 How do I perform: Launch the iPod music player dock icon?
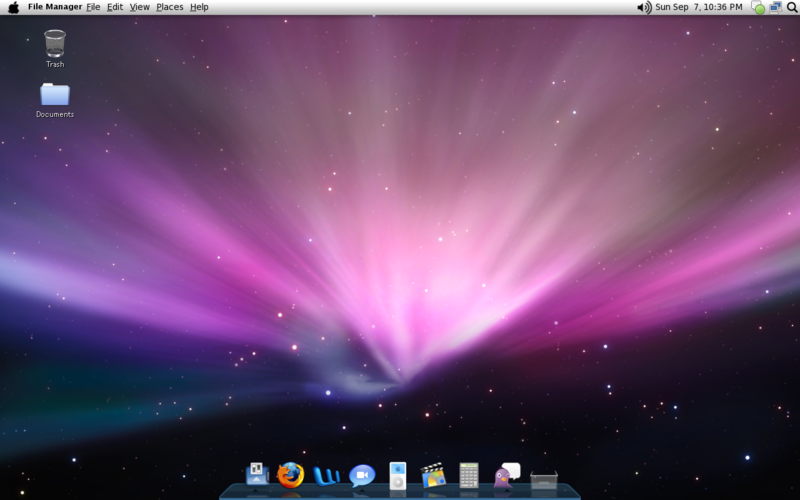tap(398, 476)
